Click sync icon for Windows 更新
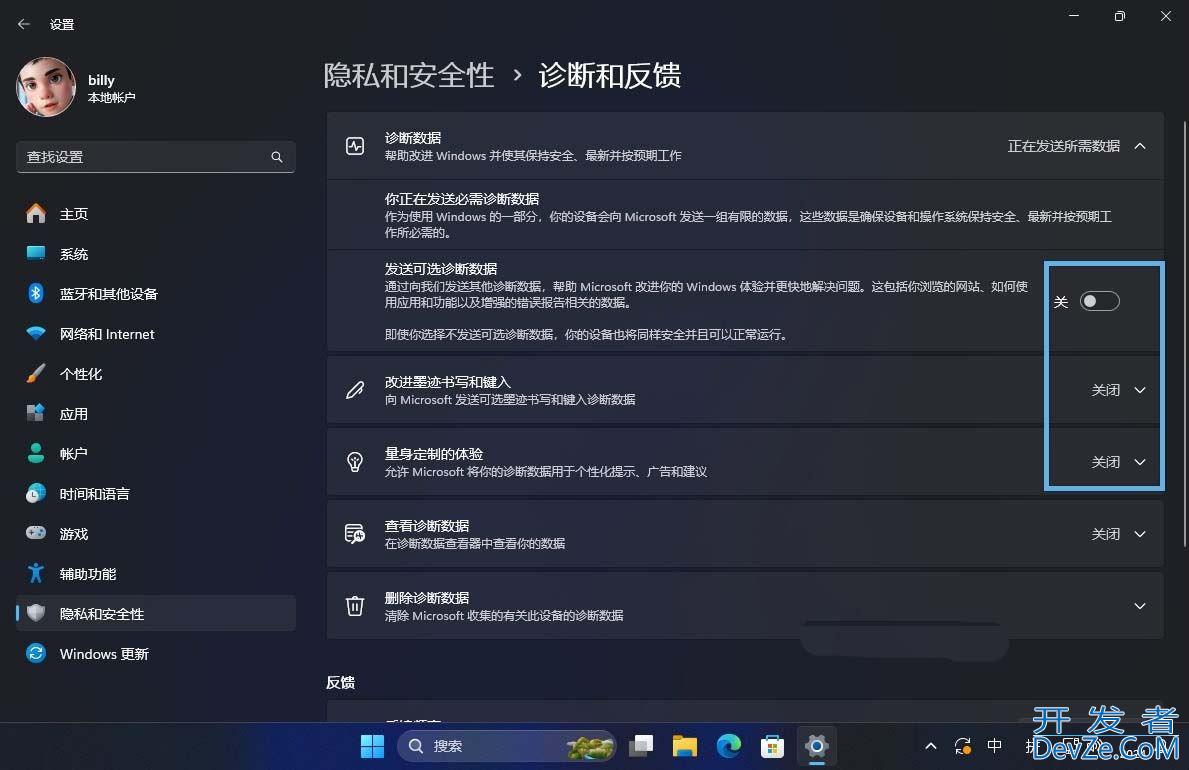The image size is (1189, 770). coord(36,653)
